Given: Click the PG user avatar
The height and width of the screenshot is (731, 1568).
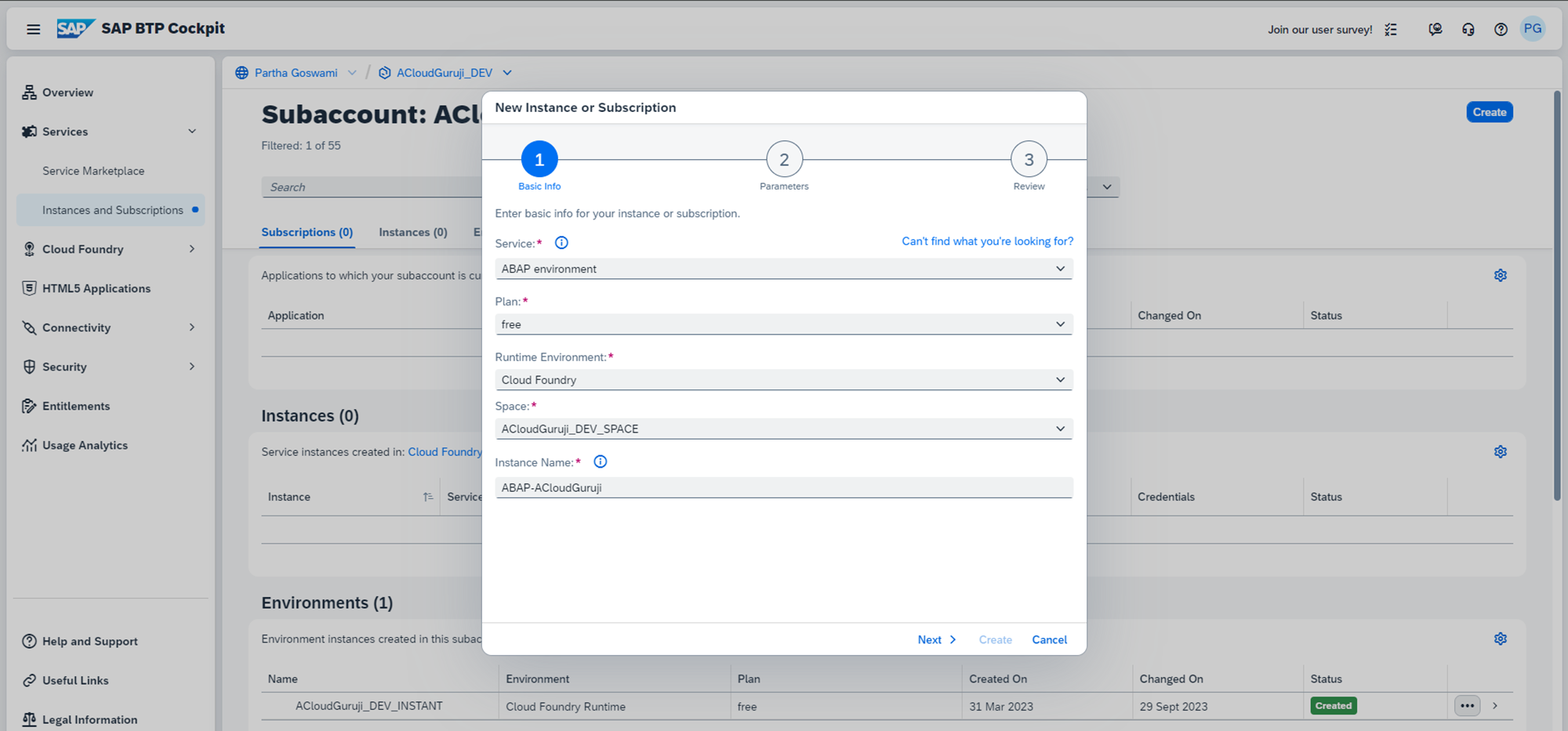Looking at the screenshot, I should click(1533, 29).
